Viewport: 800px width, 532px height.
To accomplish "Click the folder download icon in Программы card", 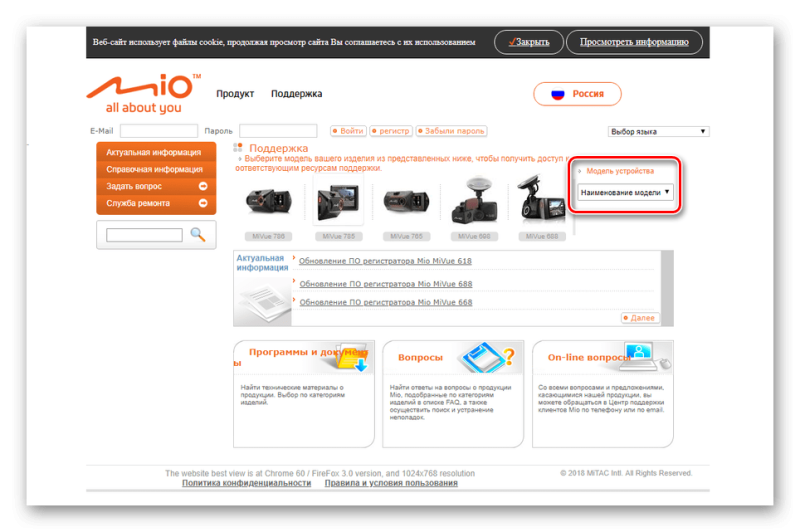I will pyautogui.click(x=352, y=357).
